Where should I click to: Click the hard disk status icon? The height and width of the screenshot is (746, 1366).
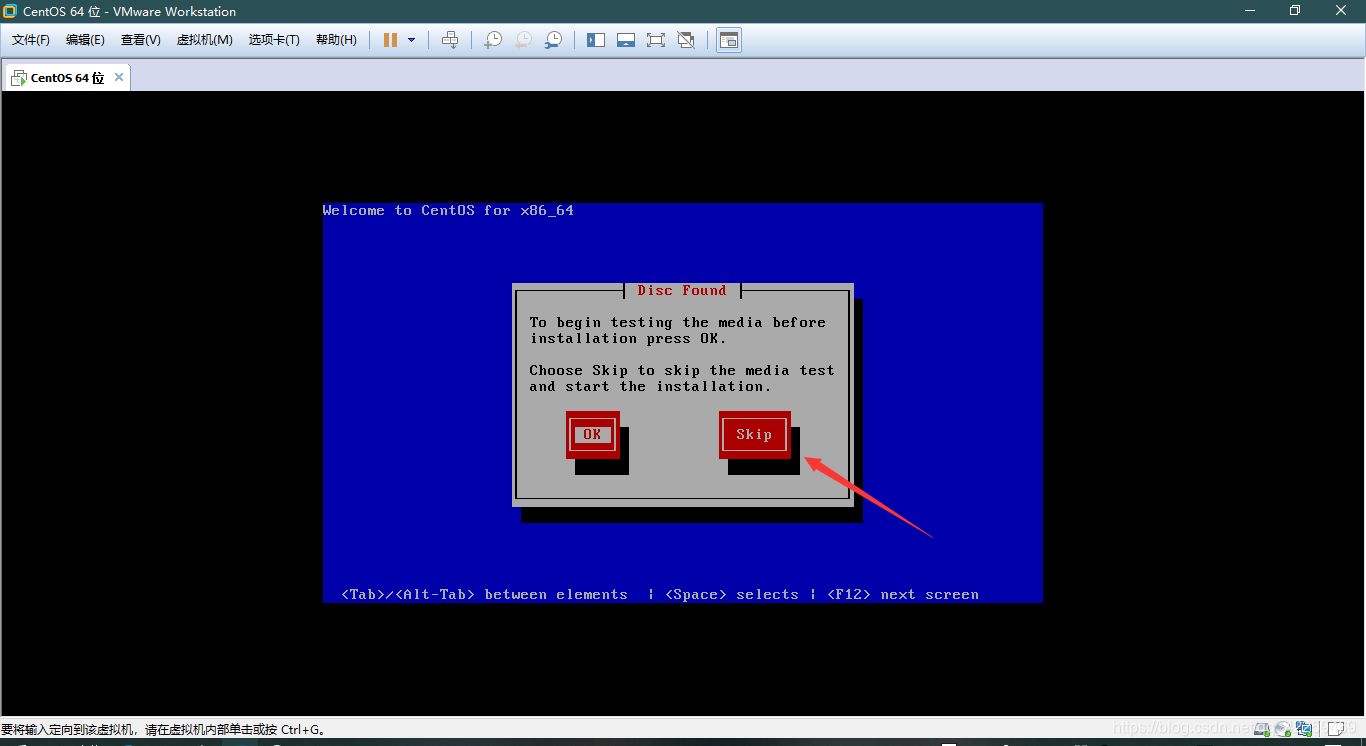(1262, 729)
